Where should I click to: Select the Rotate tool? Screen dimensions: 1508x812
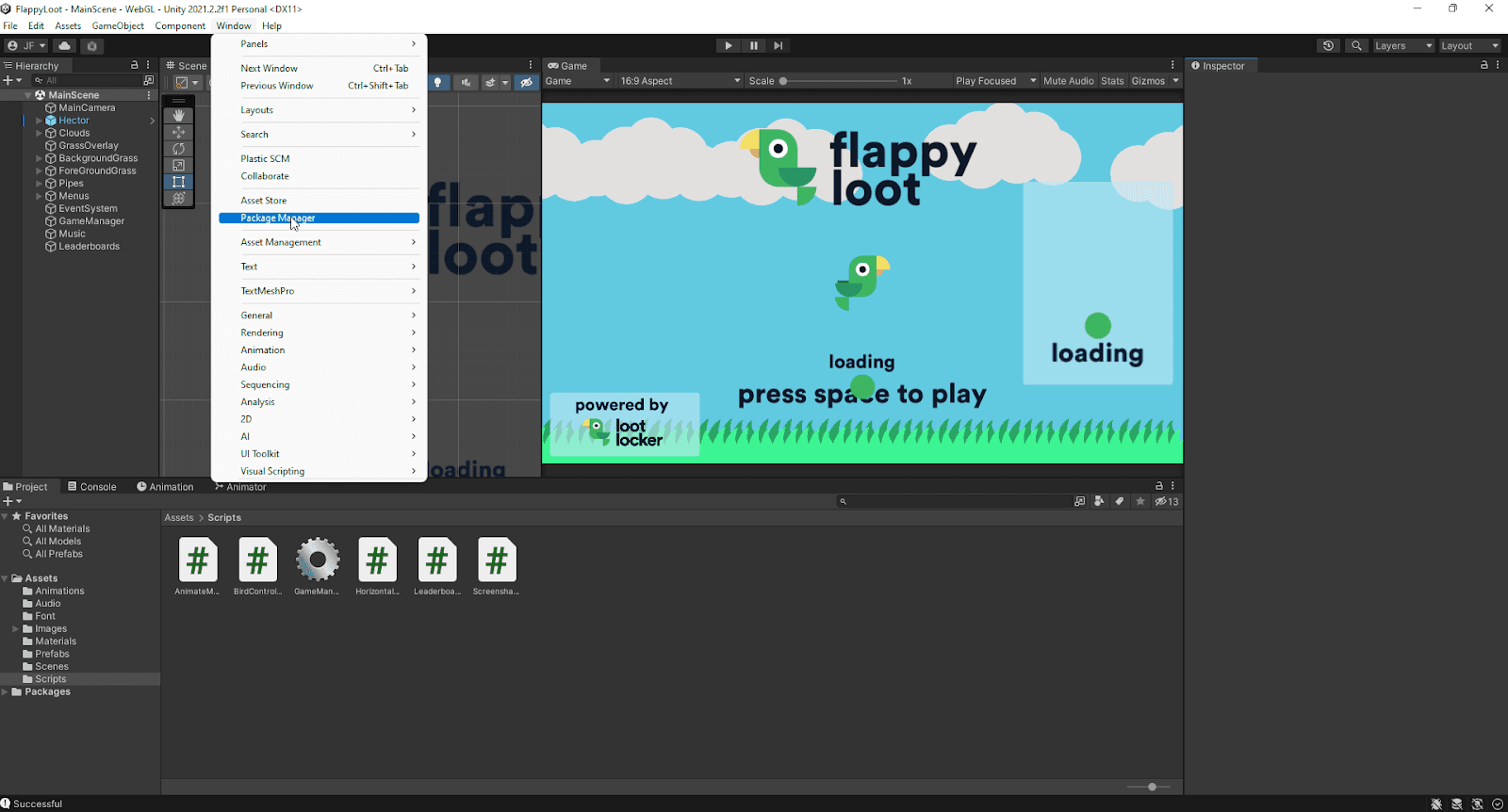click(178, 149)
